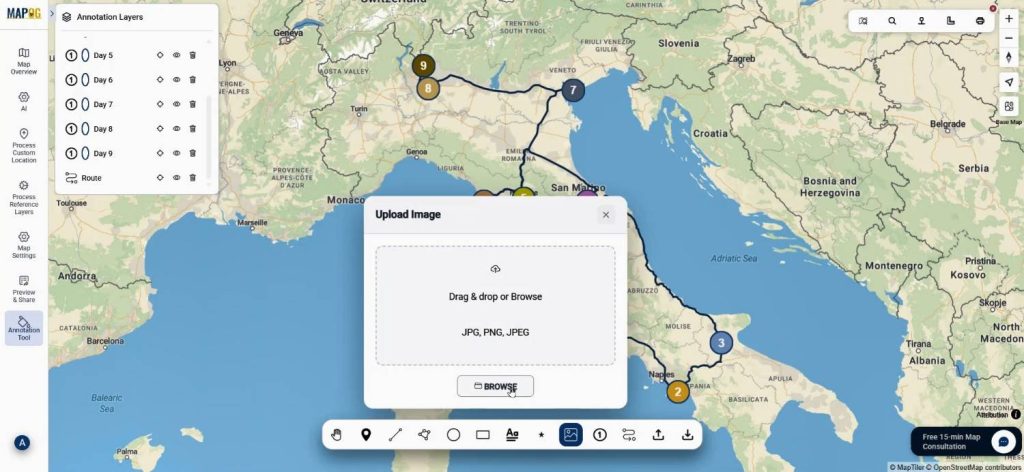Screen dimensions: 1024x472
Task: Click the MAPOG logo
Action: point(24,13)
